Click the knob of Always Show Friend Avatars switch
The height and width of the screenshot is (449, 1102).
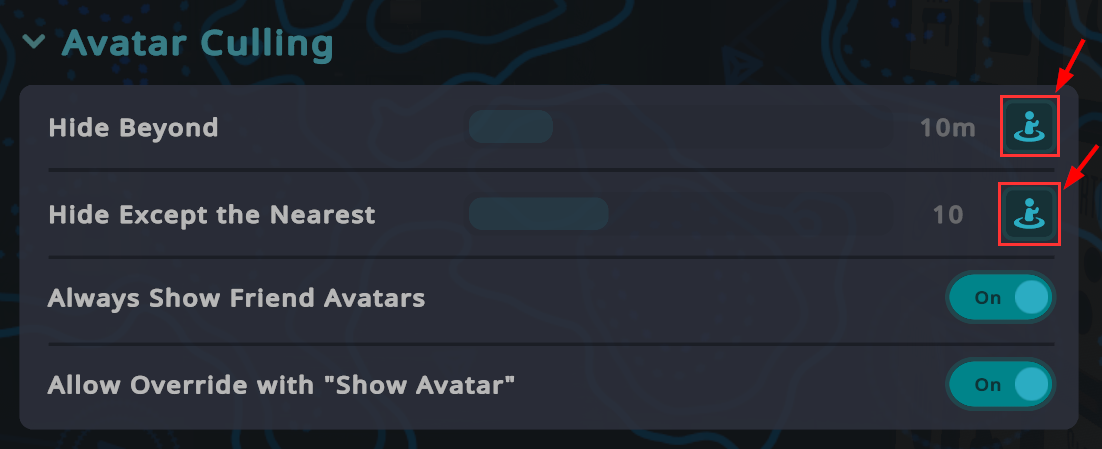click(1031, 298)
